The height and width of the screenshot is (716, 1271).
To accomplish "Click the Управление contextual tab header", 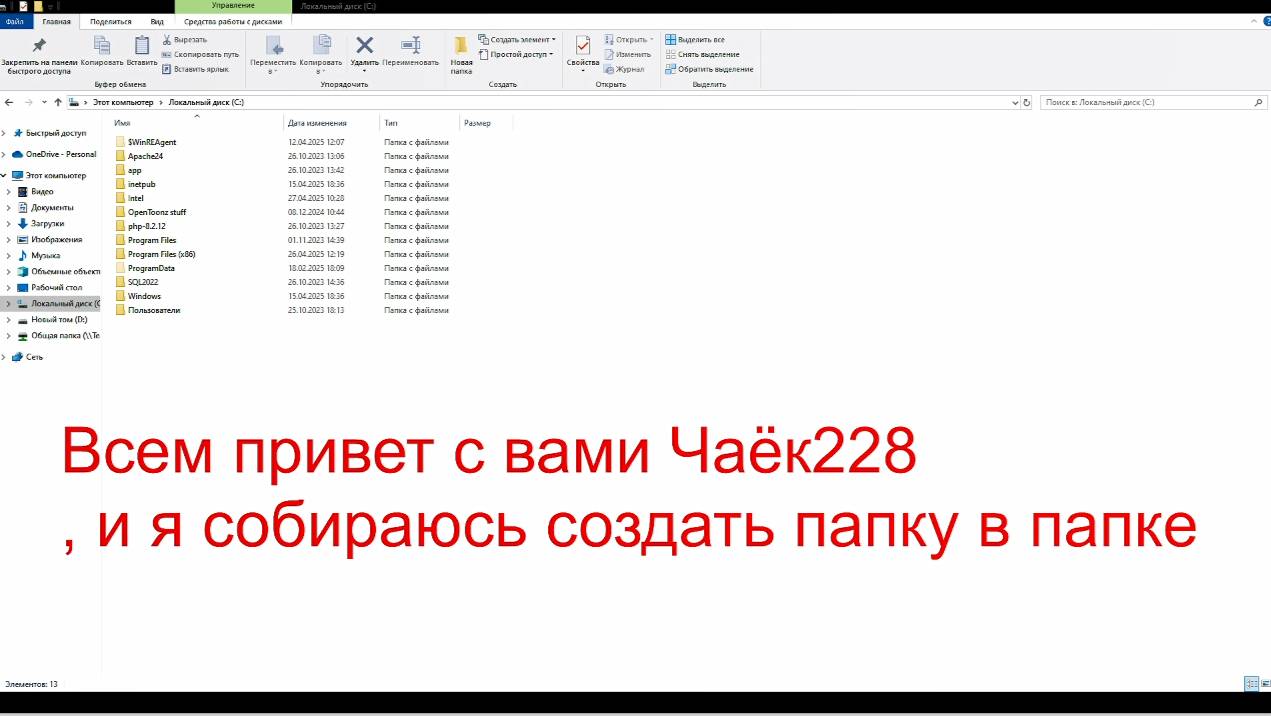I will 233,6.
